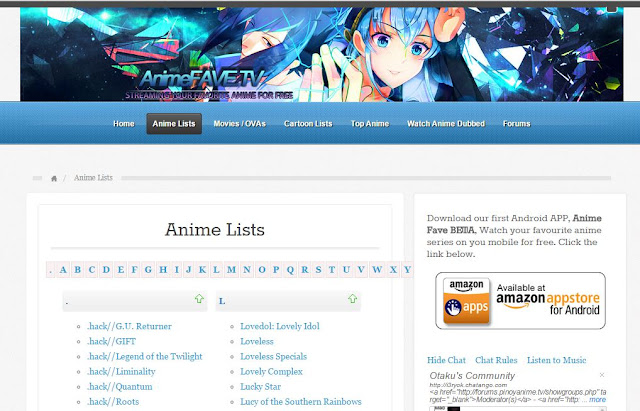Close the Otaku's Community chat box
This screenshot has height=411, width=640.
tap(602, 375)
